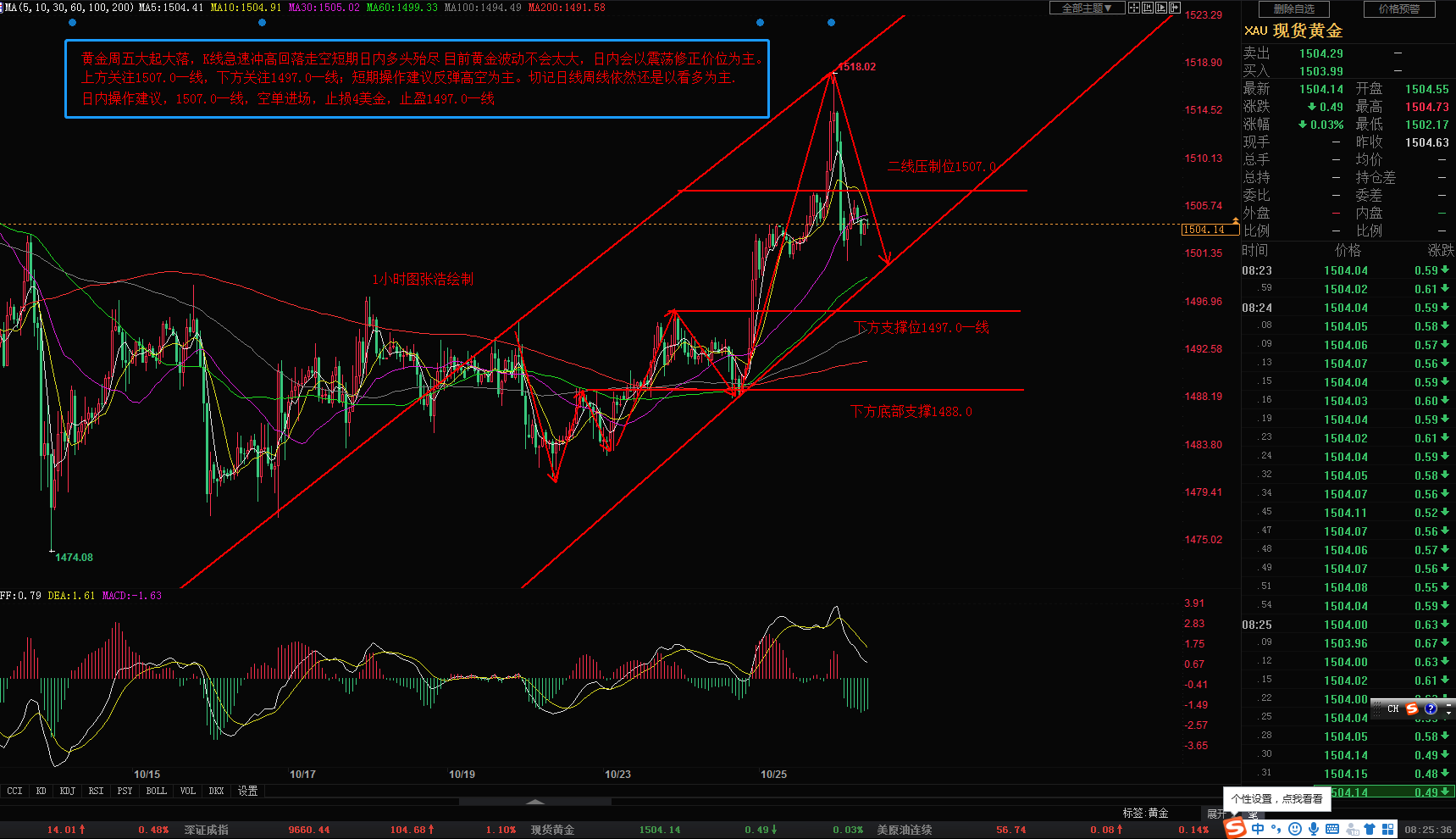Click the CH language bar indicator
The height and width of the screenshot is (839, 1456).
click(x=1393, y=708)
